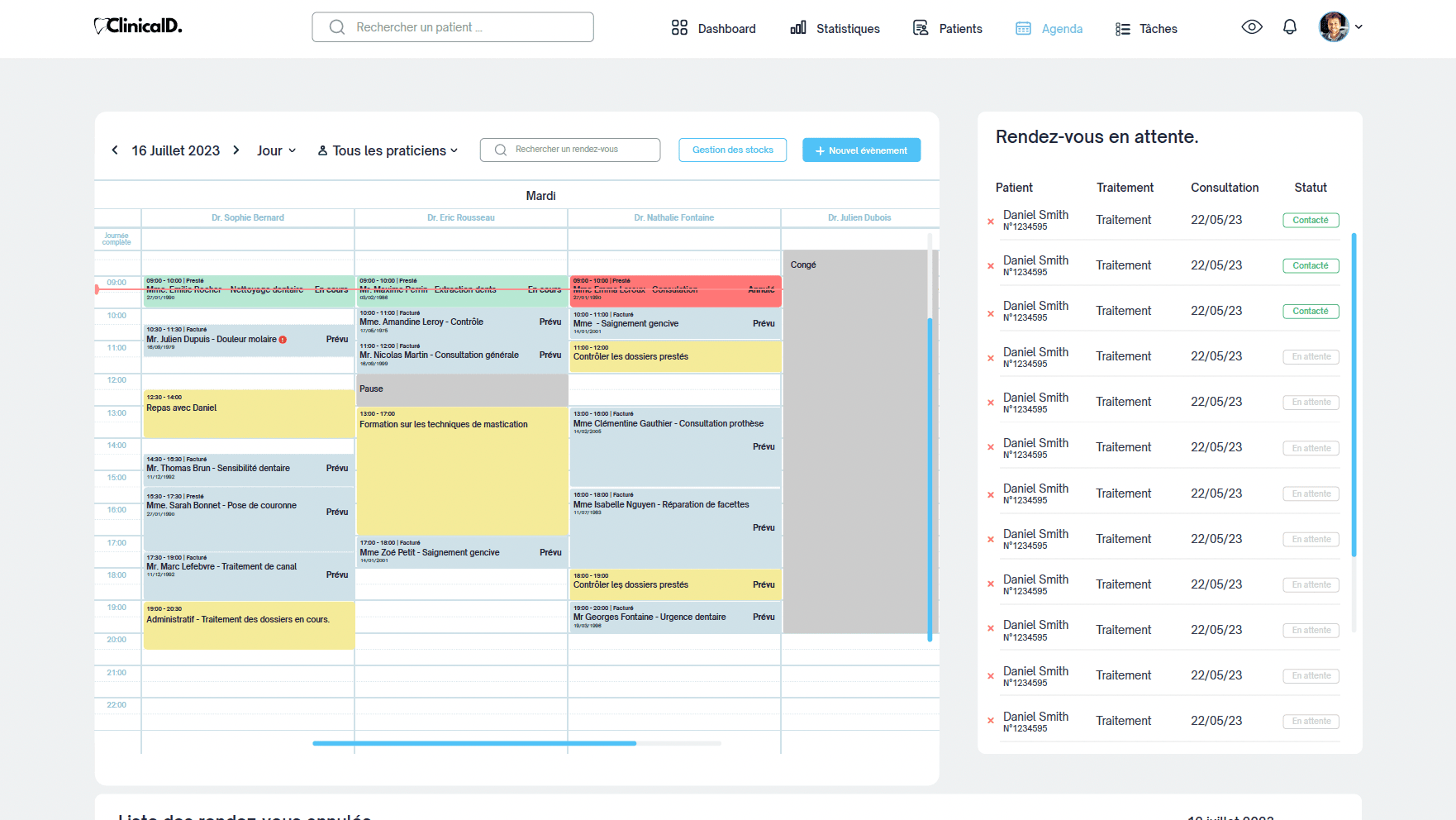1456x820 pixels.
Task: Click the practitioner person icon
Action: pyautogui.click(x=323, y=150)
